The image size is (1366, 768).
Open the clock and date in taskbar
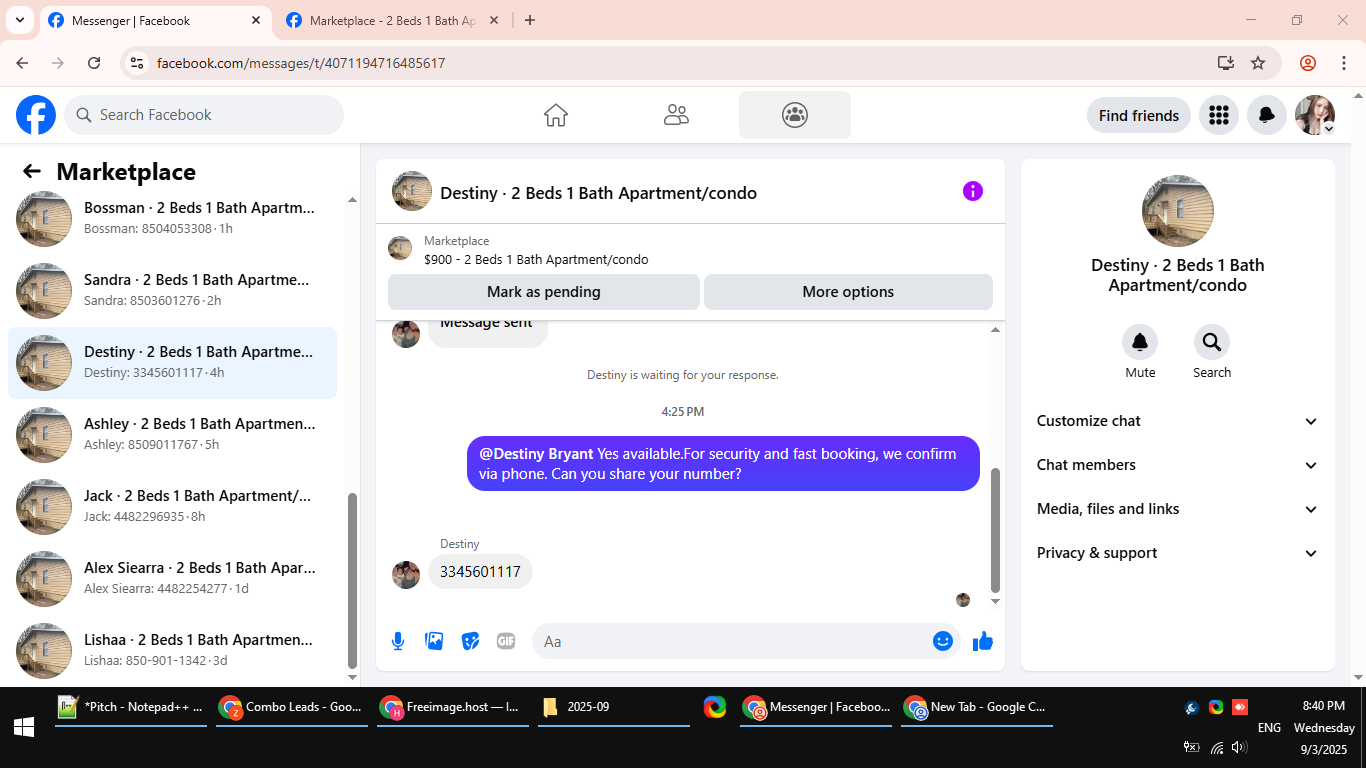click(1324, 727)
